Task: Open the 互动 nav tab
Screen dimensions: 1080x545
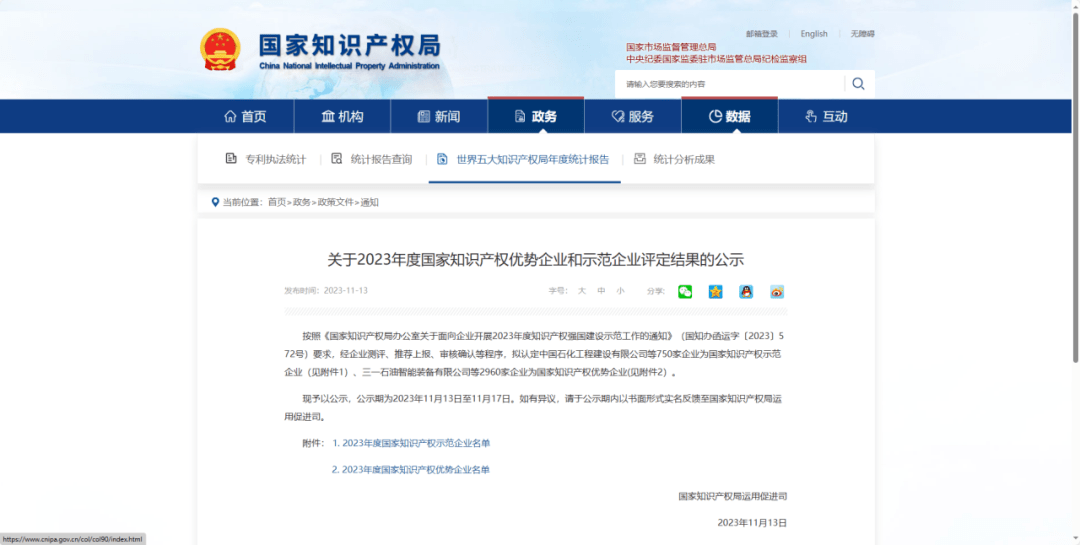Action: tap(827, 116)
